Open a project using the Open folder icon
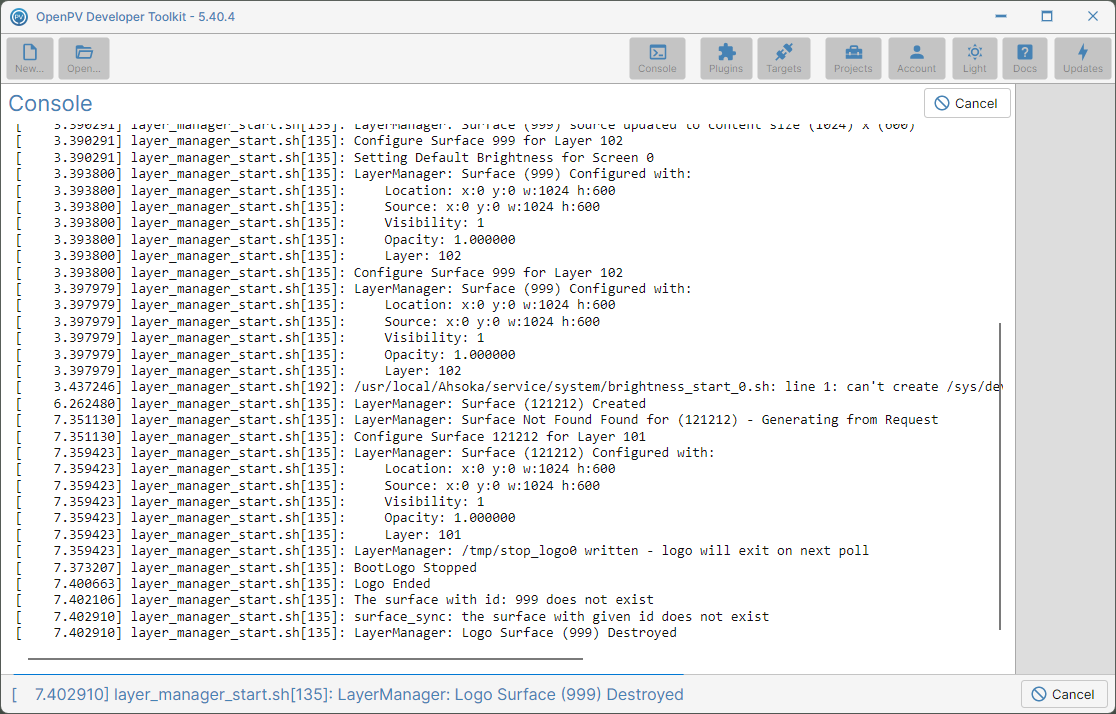 point(84,58)
